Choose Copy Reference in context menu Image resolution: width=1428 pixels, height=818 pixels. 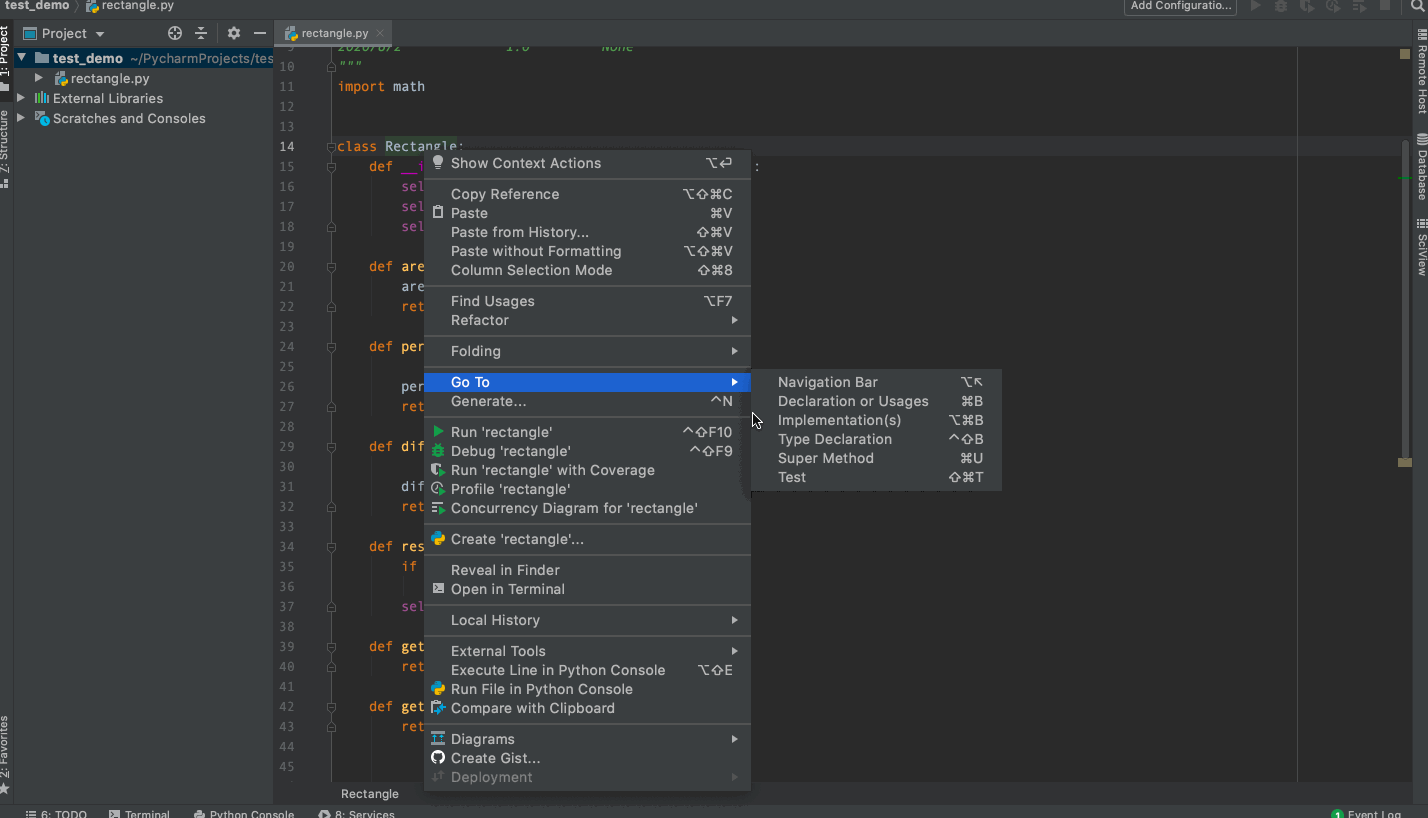point(587,194)
